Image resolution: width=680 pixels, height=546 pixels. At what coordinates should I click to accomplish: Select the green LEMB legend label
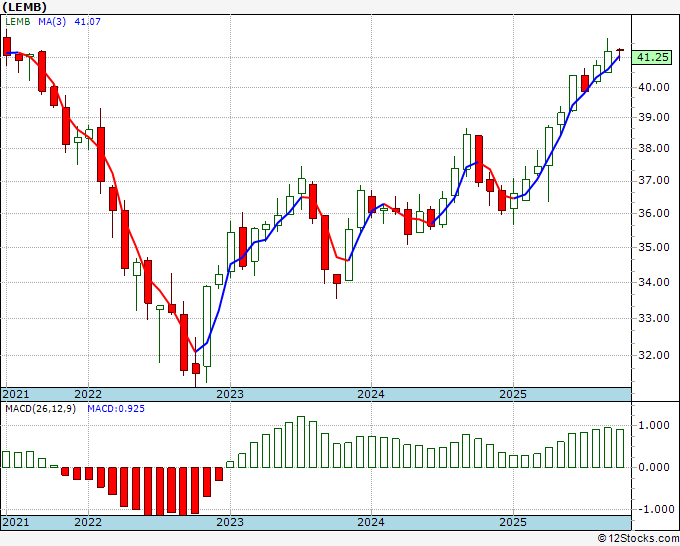tap(17, 22)
